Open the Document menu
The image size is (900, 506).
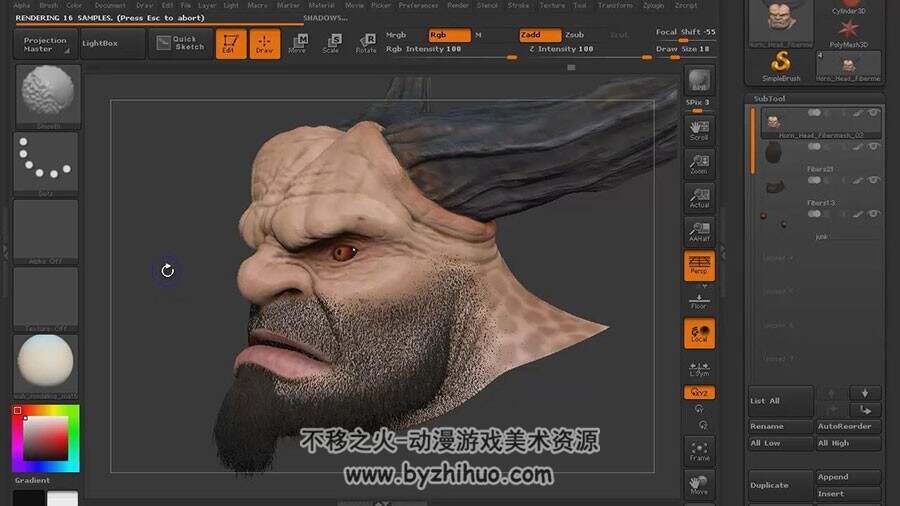(x=110, y=5)
